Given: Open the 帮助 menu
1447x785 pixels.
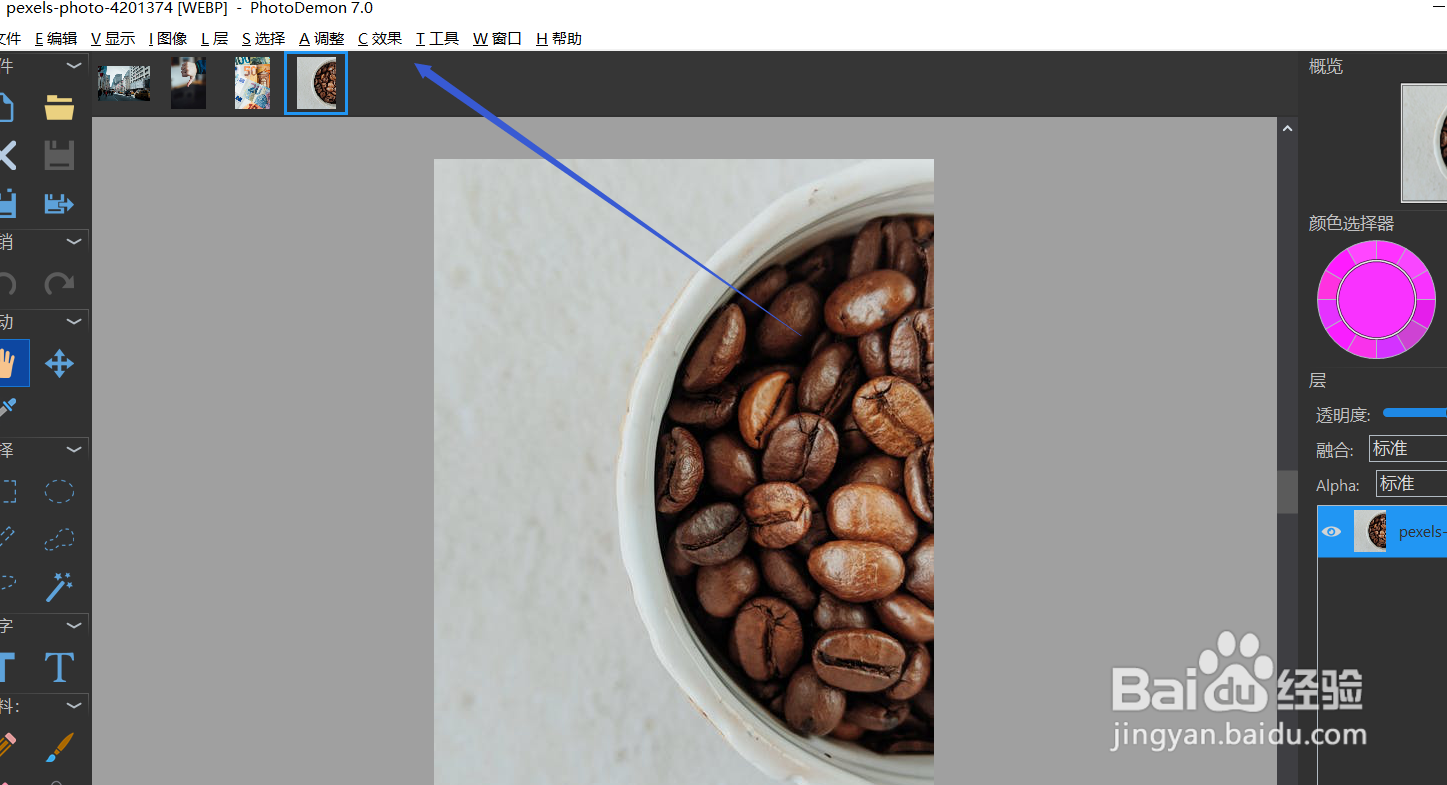Looking at the screenshot, I should coord(558,39).
